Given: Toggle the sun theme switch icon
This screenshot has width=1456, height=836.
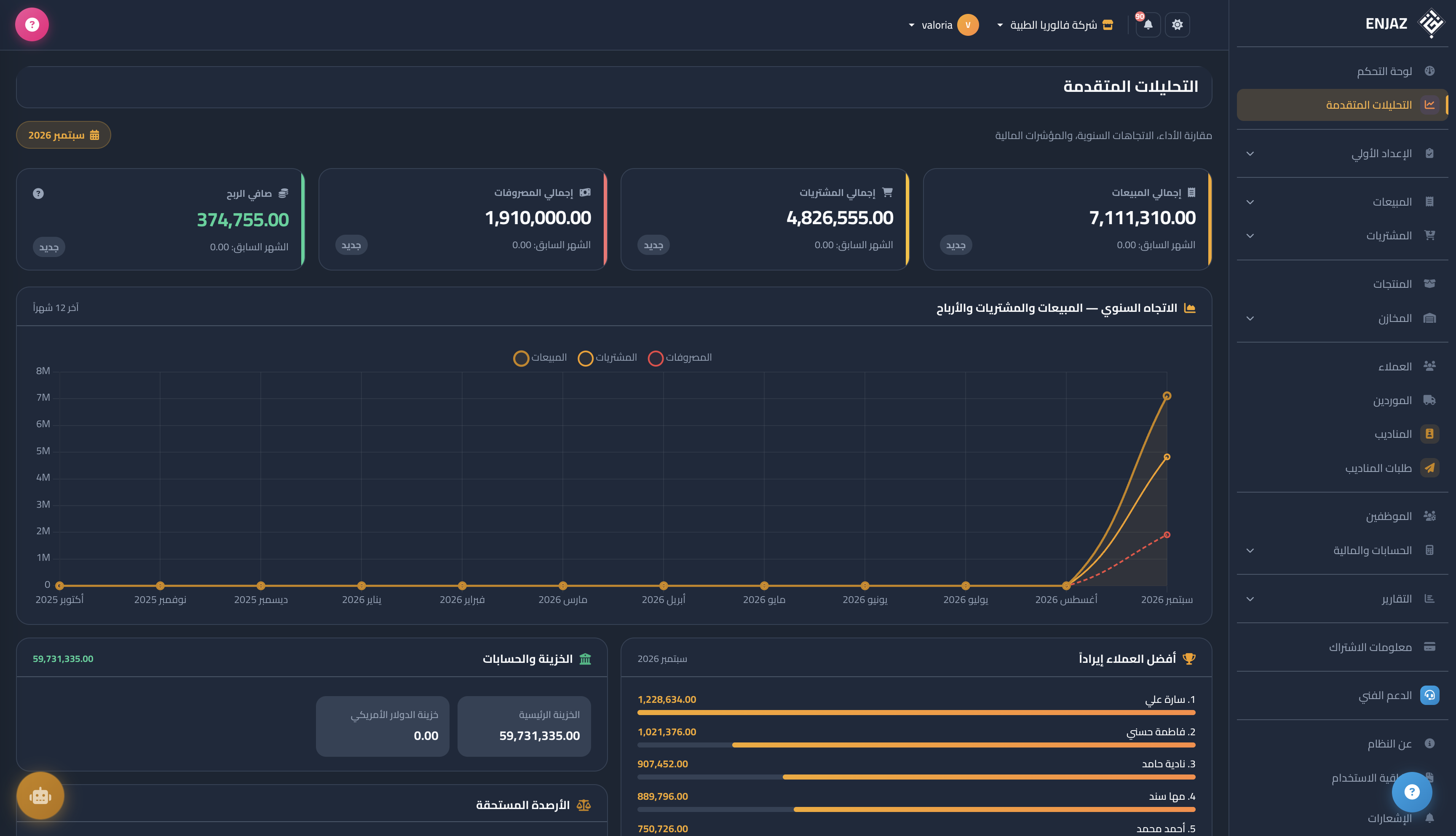Looking at the screenshot, I should tap(1177, 25).
